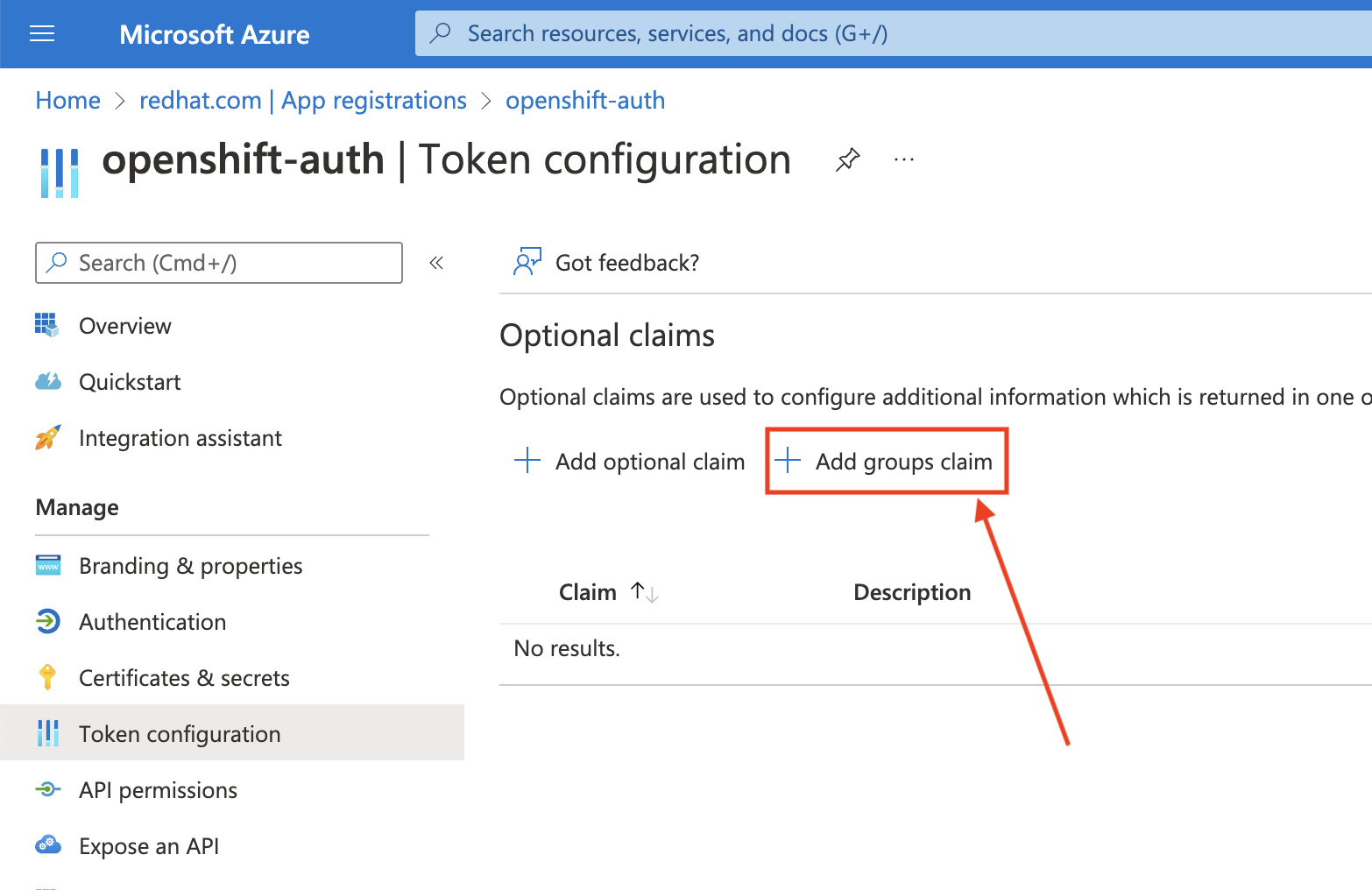Open Certificates & secrets key icon

(x=48, y=678)
